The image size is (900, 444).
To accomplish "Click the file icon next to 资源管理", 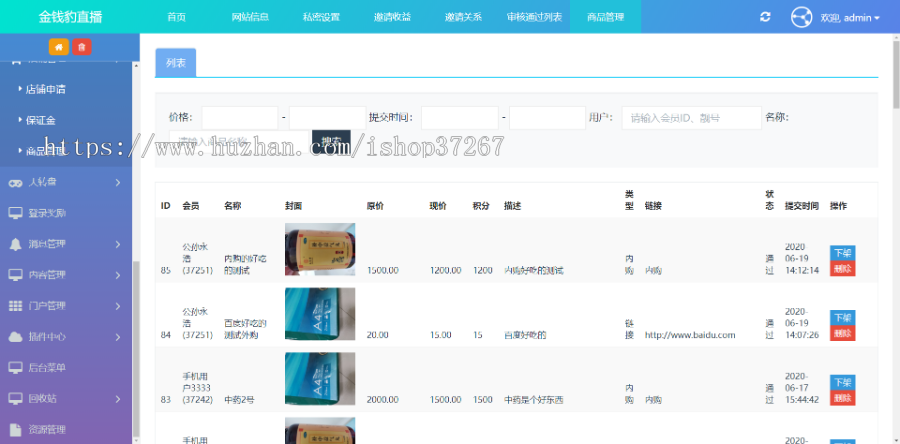I will click(x=15, y=430).
